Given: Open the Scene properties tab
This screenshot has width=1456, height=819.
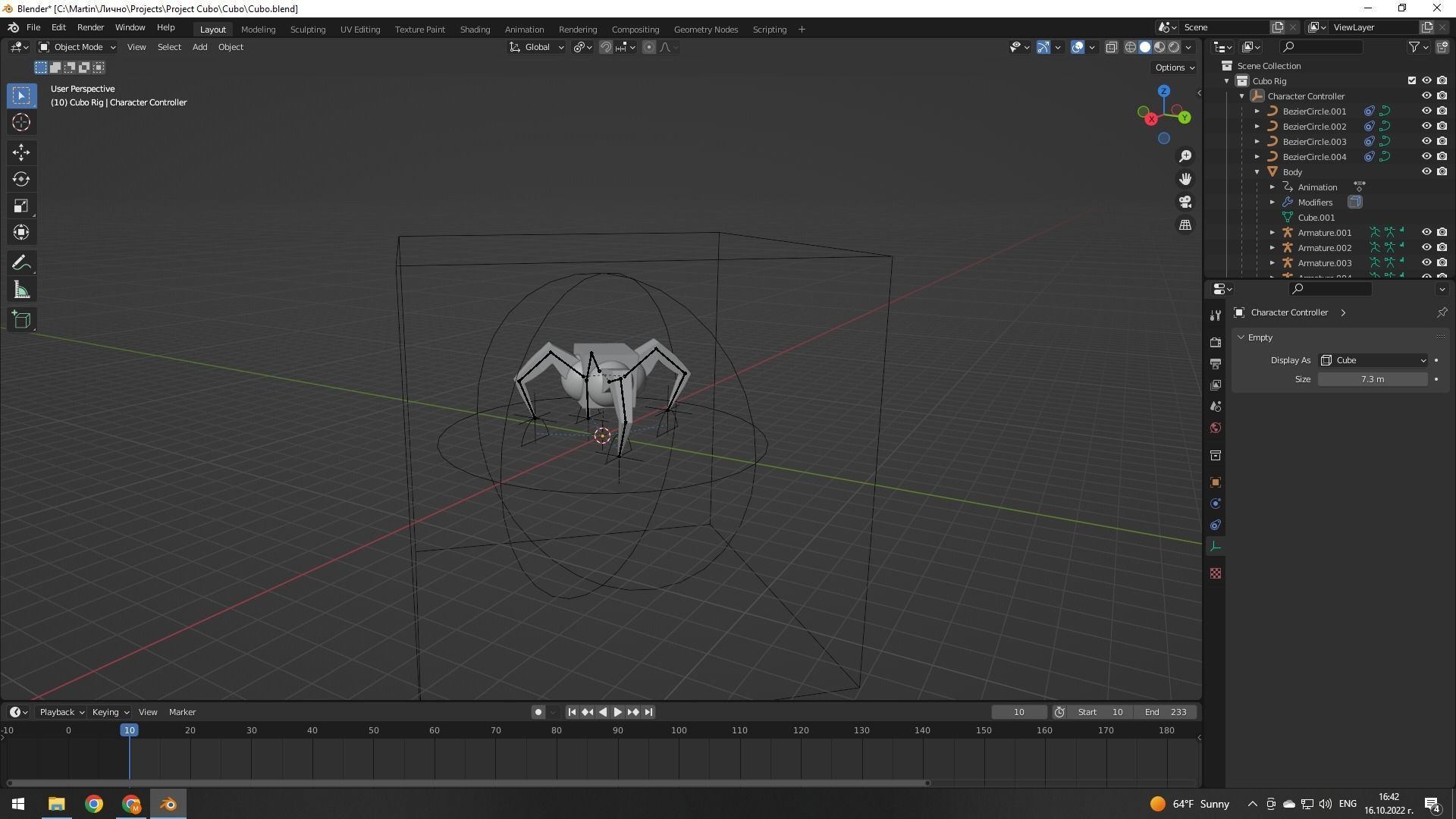Looking at the screenshot, I should 1216,406.
